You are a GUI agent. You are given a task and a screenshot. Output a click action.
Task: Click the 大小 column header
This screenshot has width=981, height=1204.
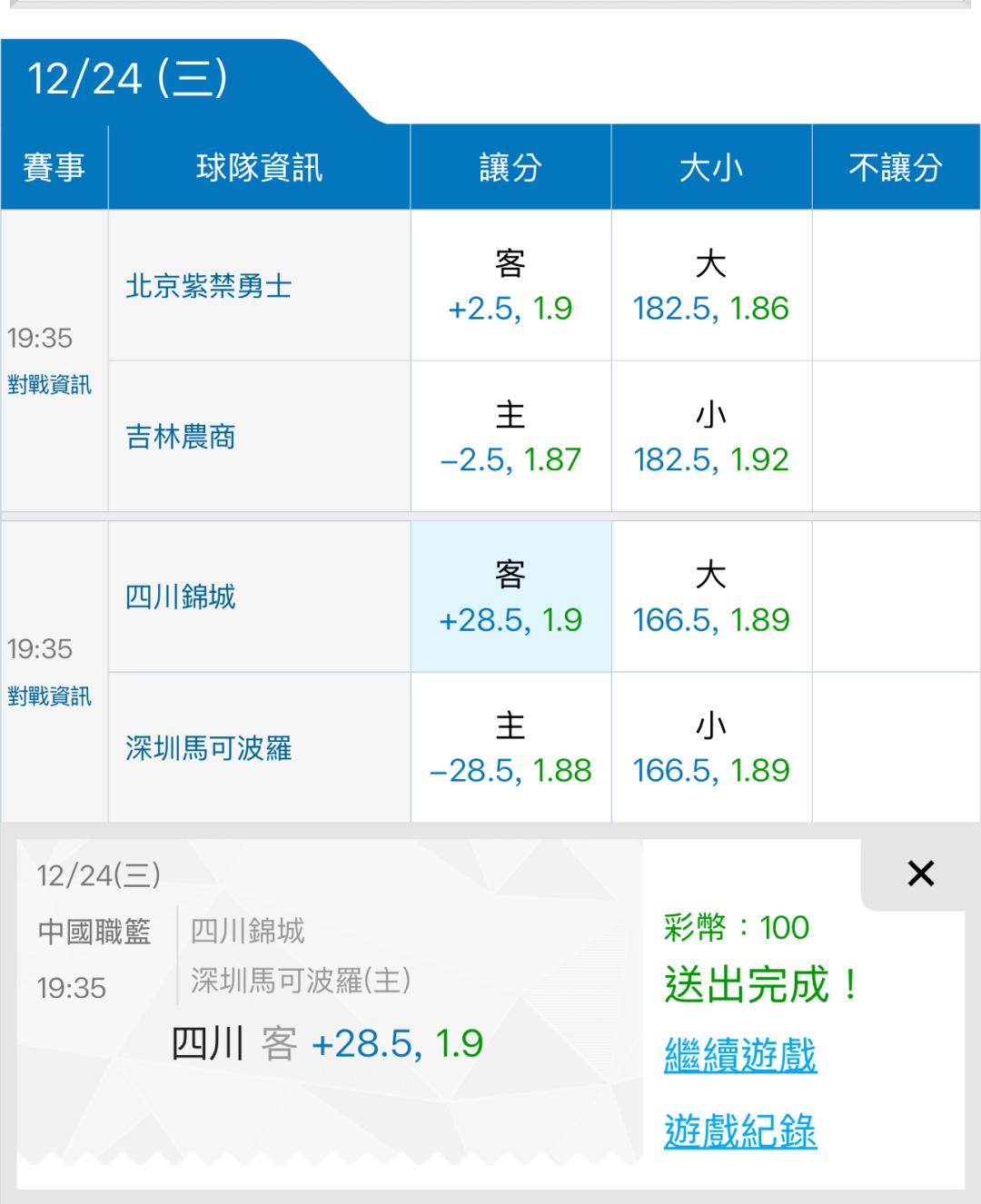711,168
